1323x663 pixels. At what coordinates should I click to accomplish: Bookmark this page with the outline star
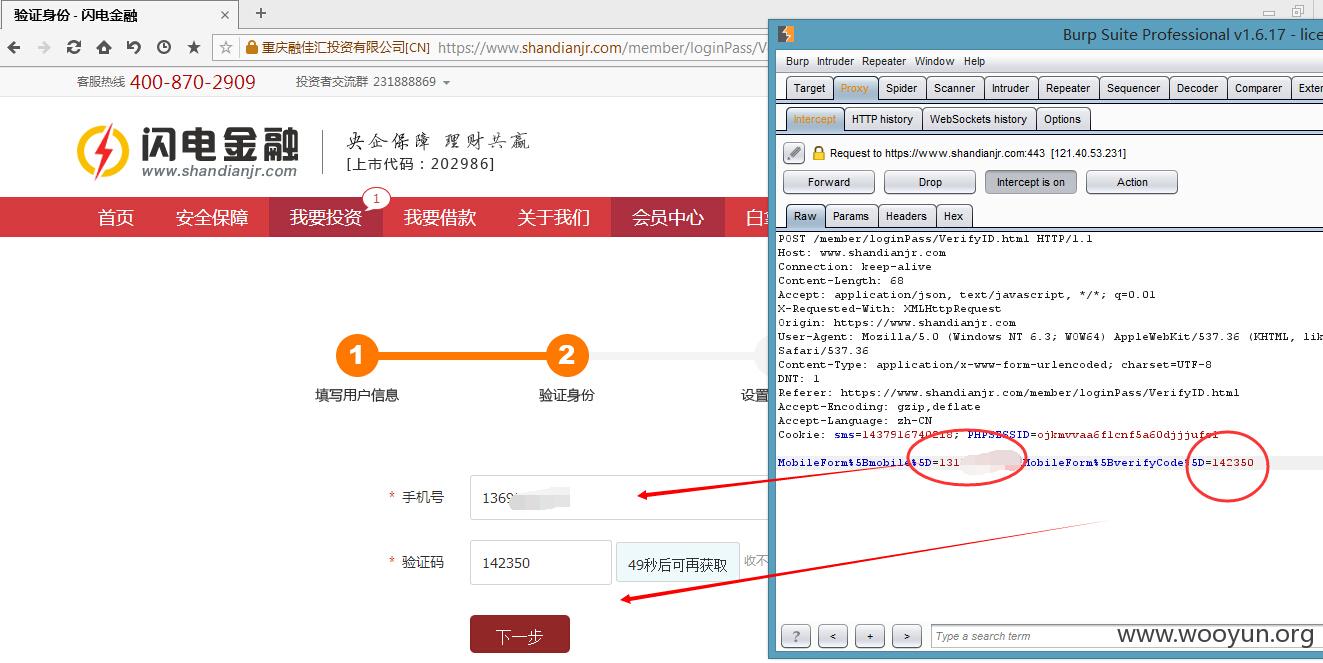pos(226,47)
